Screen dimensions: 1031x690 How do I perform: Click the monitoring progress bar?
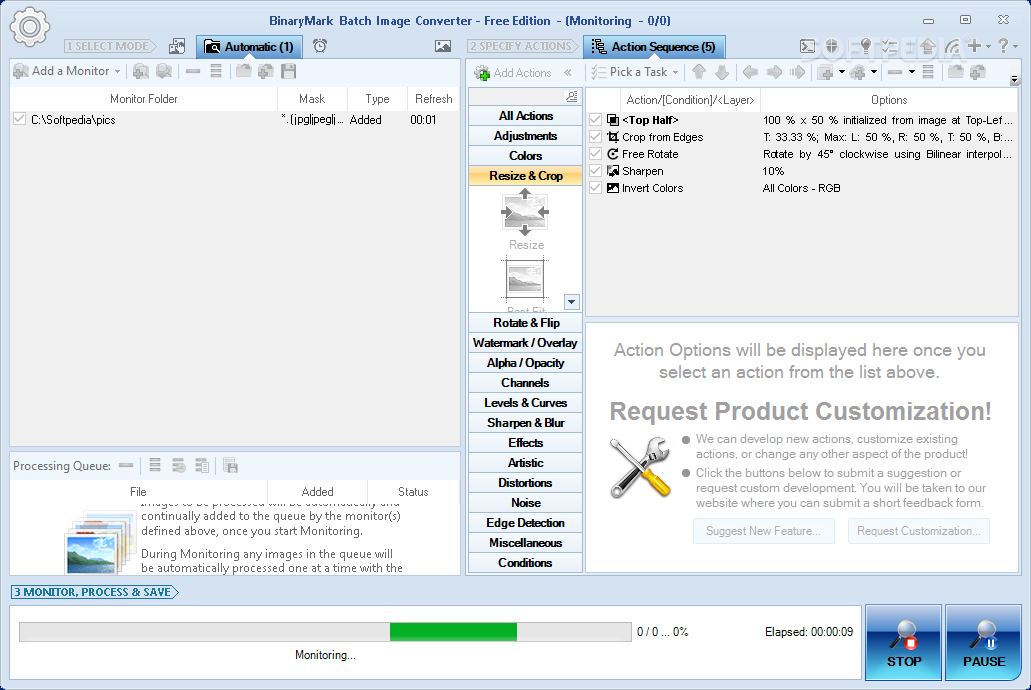pyautogui.click(x=325, y=632)
